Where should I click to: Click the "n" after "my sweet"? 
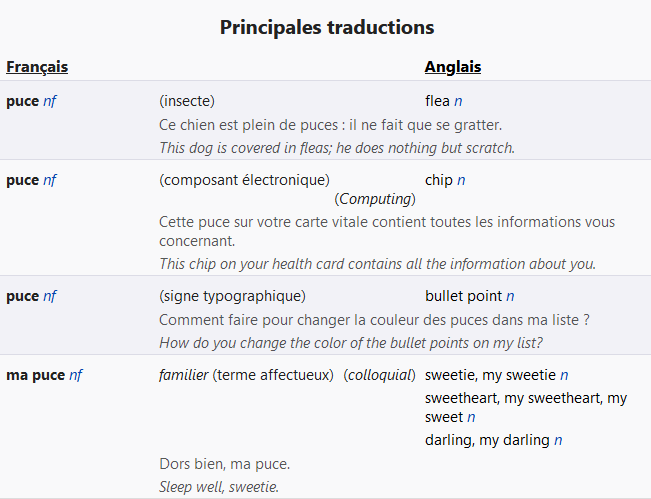pyautogui.click(x=471, y=417)
